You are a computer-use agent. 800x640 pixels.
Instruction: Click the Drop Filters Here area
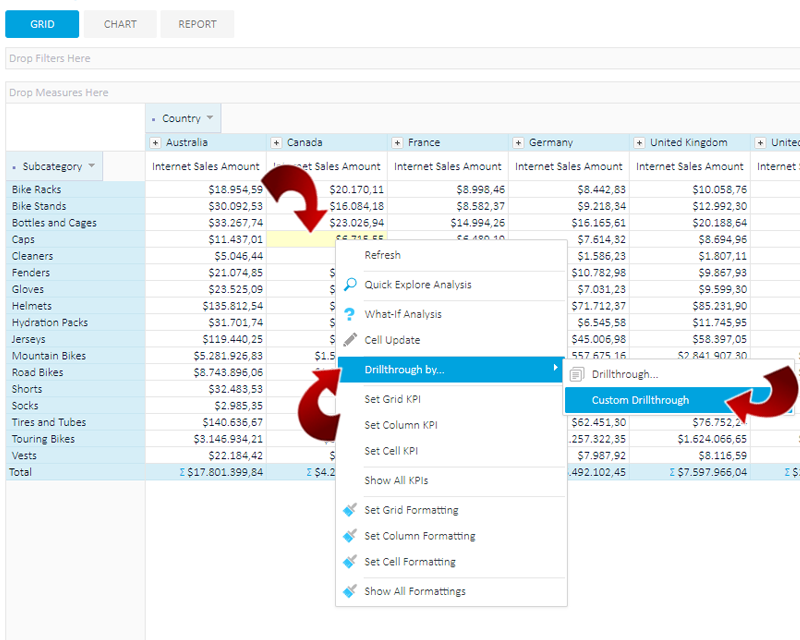(x=403, y=58)
